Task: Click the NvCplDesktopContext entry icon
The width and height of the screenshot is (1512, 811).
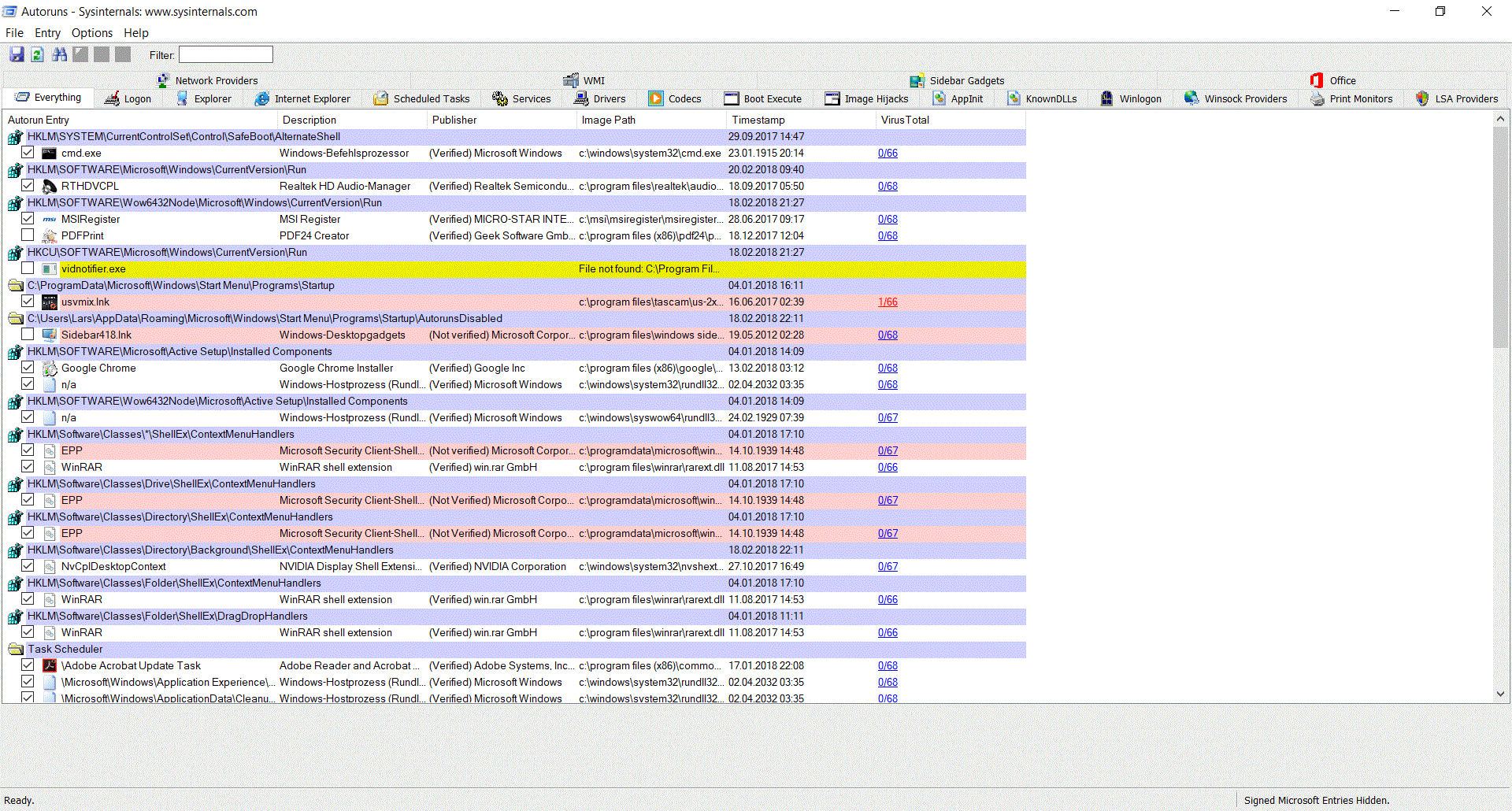Action: (x=49, y=566)
